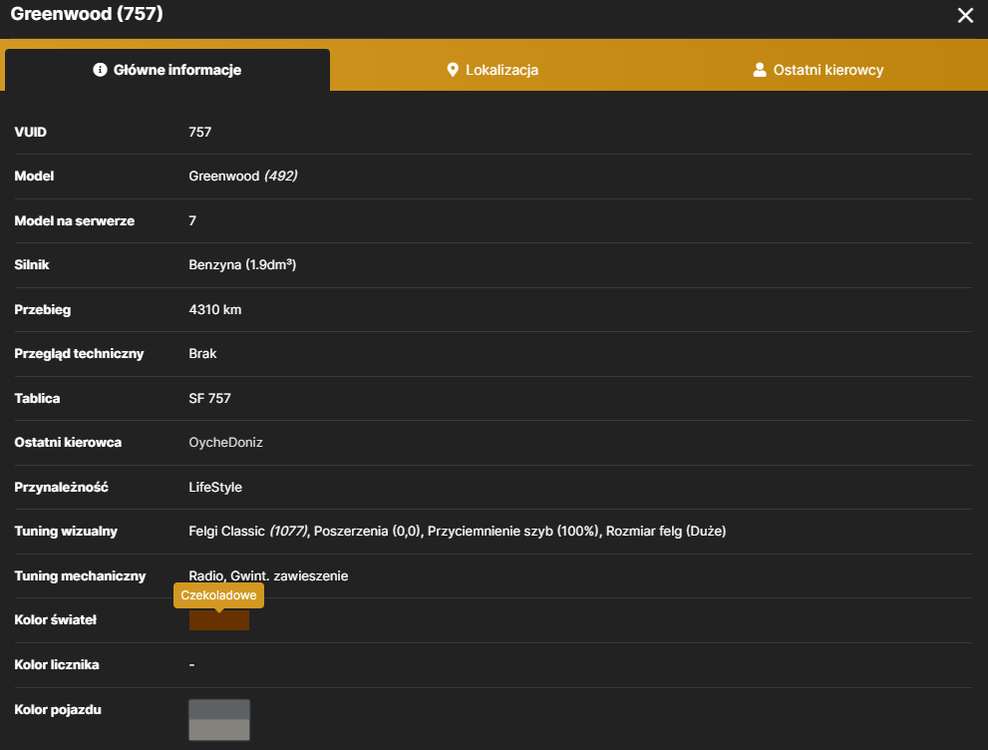Click the info icon on Główne informacje tab
This screenshot has width=988, height=750.
[100, 70]
